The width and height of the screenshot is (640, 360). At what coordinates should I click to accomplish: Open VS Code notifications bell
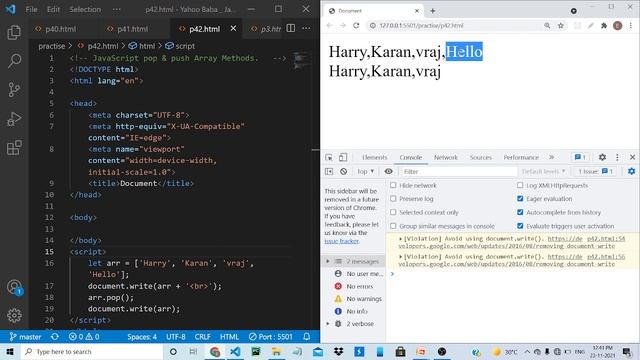point(307,337)
